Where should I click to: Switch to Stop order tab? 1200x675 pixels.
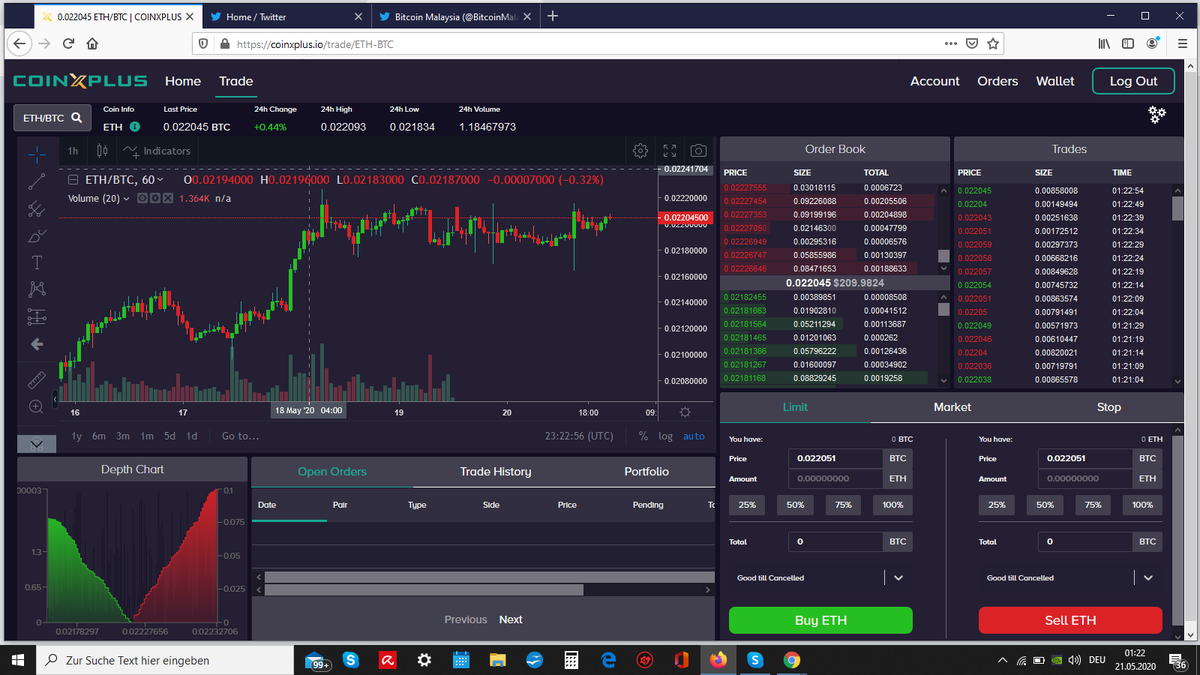tap(1108, 407)
